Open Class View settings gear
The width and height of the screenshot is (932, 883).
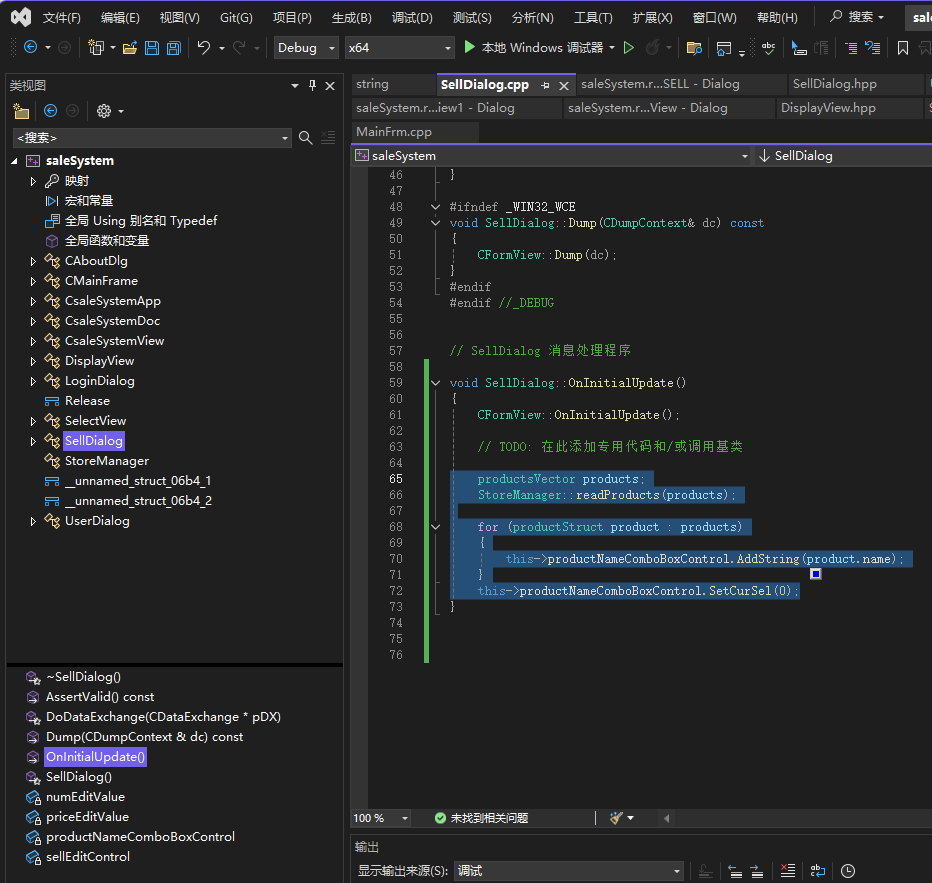104,111
